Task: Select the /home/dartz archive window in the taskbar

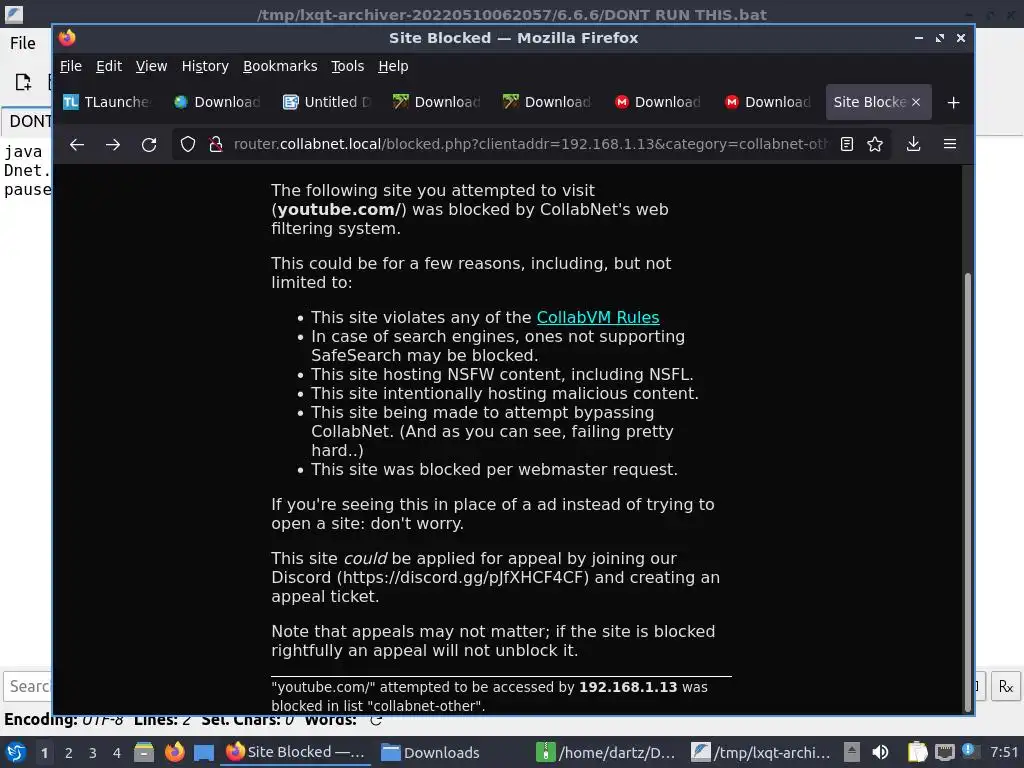Action: 607,752
